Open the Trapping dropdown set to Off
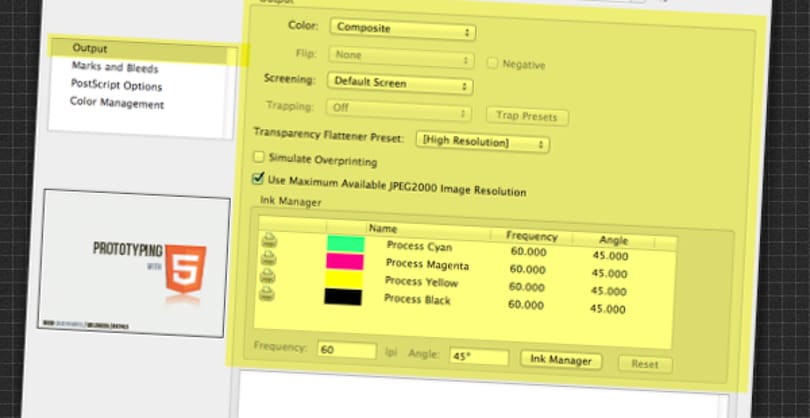810x418 pixels. tap(398, 110)
